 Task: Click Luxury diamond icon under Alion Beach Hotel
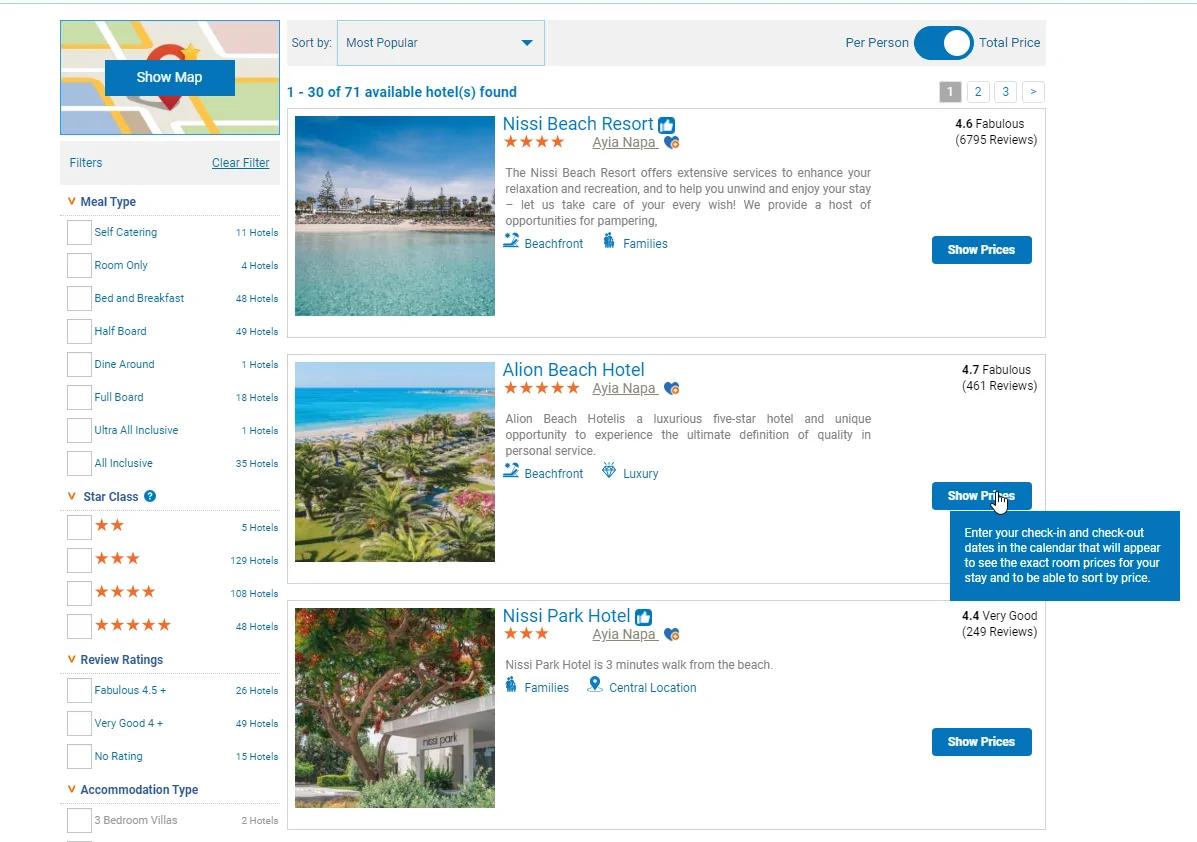click(609, 471)
